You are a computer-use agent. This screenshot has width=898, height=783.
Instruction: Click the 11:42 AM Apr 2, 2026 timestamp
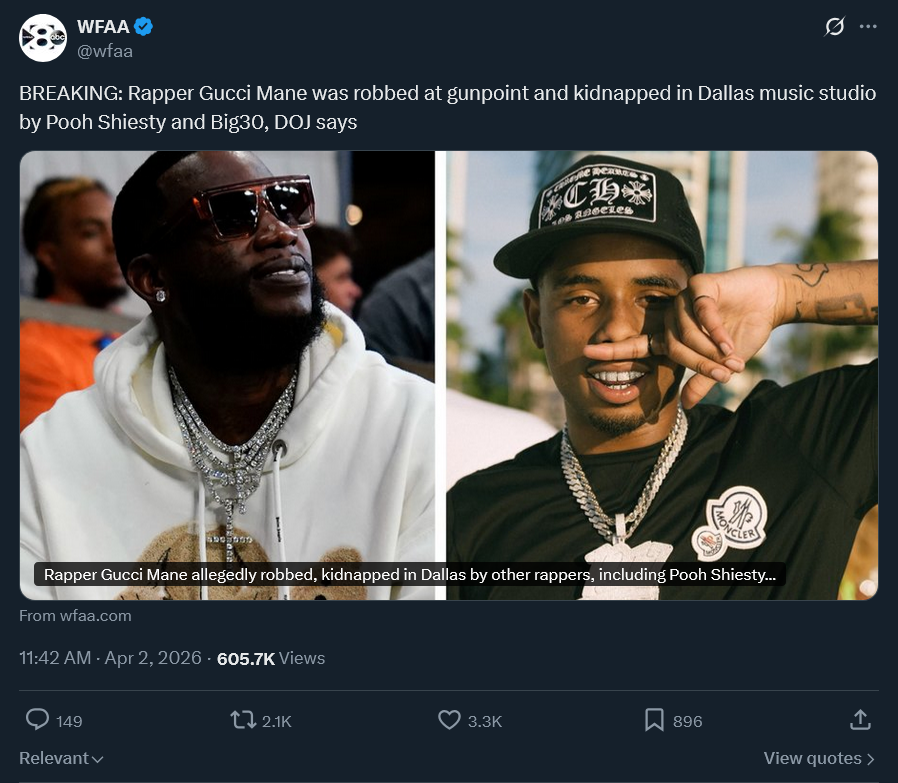click(x=111, y=658)
